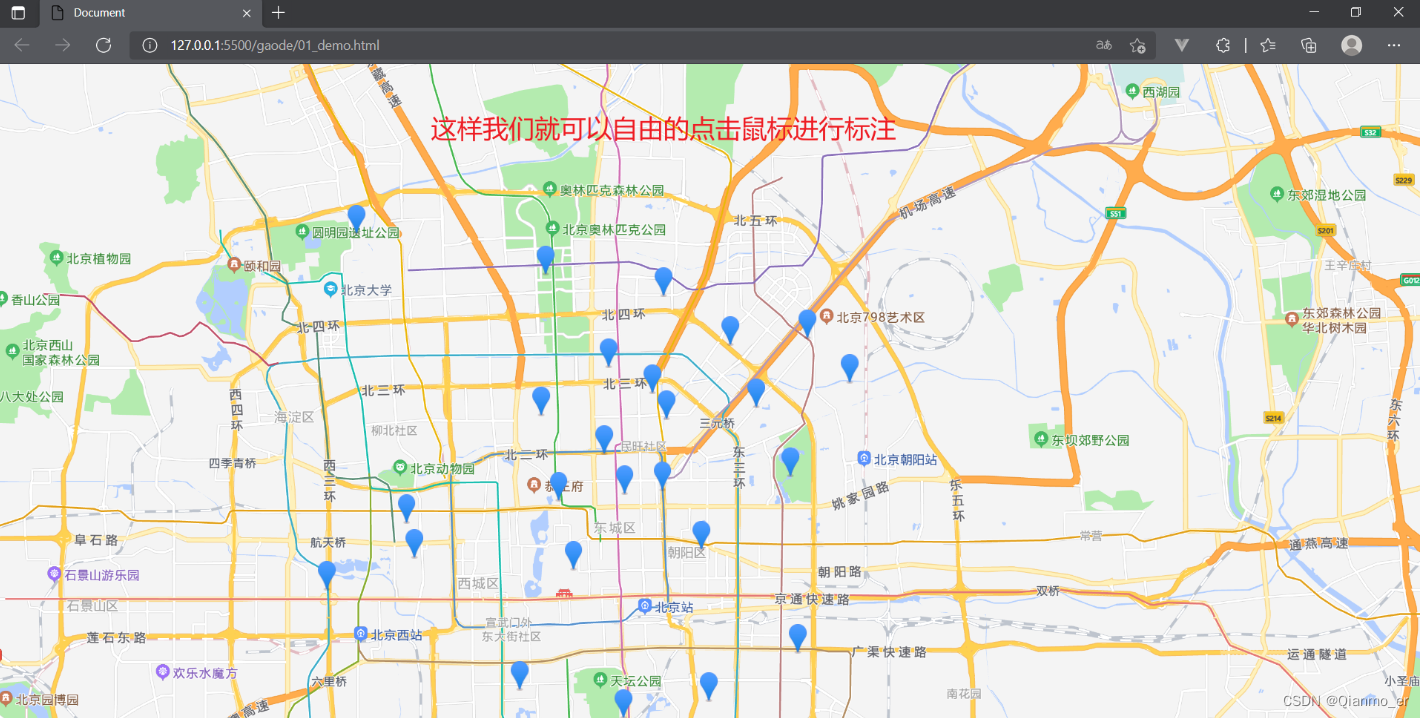Click the 北京植物园 icon
1424x718 pixels.
pos(56,258)
